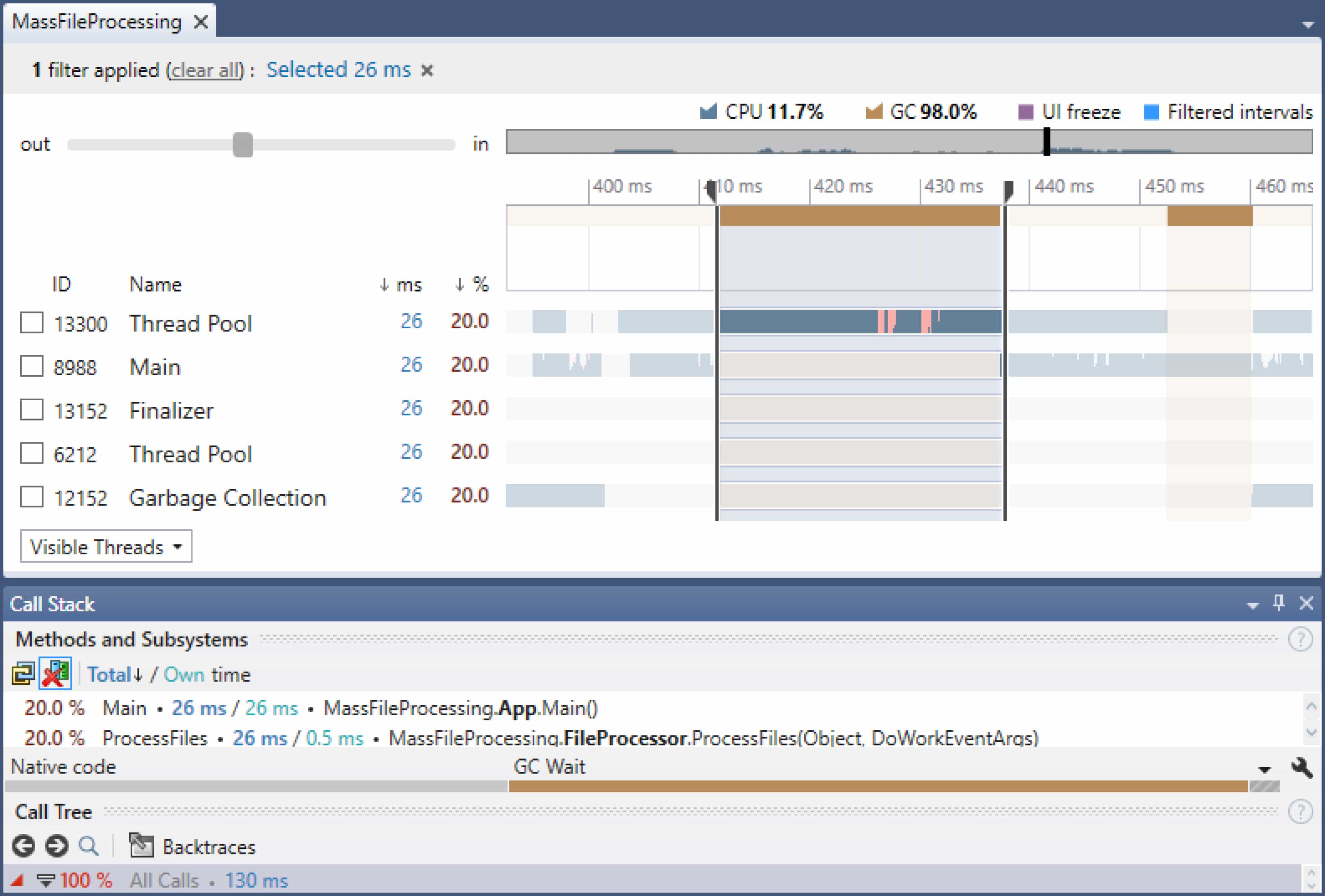Viewport: 1325px width, 896px height.
Task: Pin the Call Stack panel
Action: [x=1279, y=603]
